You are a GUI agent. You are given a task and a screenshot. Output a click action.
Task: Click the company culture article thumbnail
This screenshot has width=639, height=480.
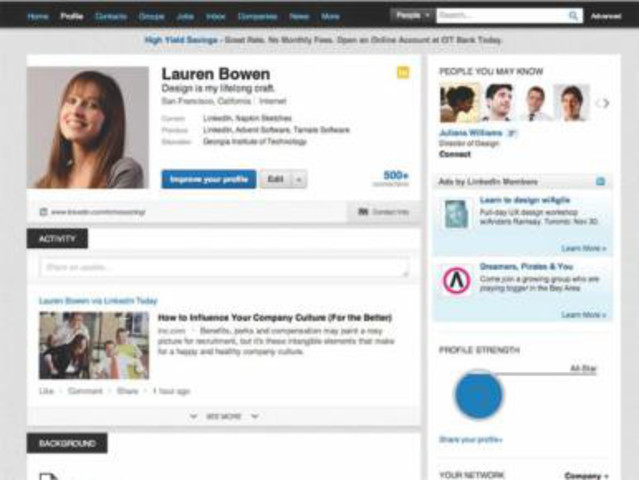click(94, 346)
